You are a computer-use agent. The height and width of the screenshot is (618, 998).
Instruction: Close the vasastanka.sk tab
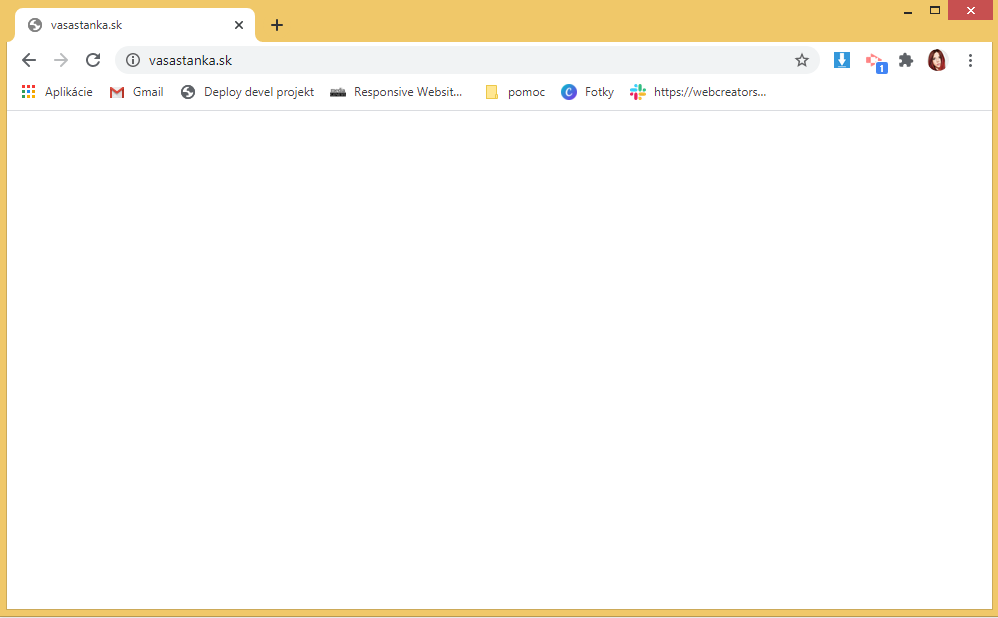pos(239,25)
